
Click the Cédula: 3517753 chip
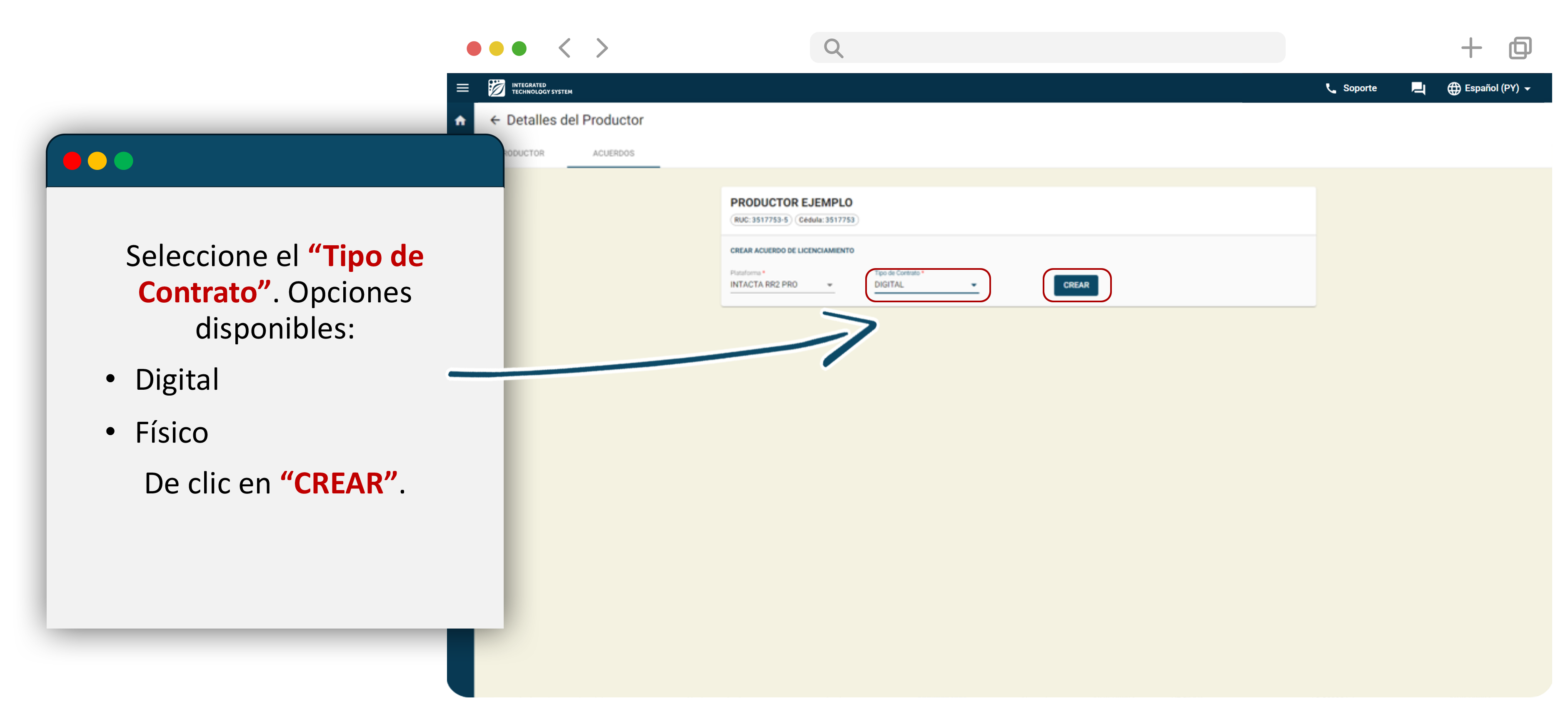tap(826, 220)
